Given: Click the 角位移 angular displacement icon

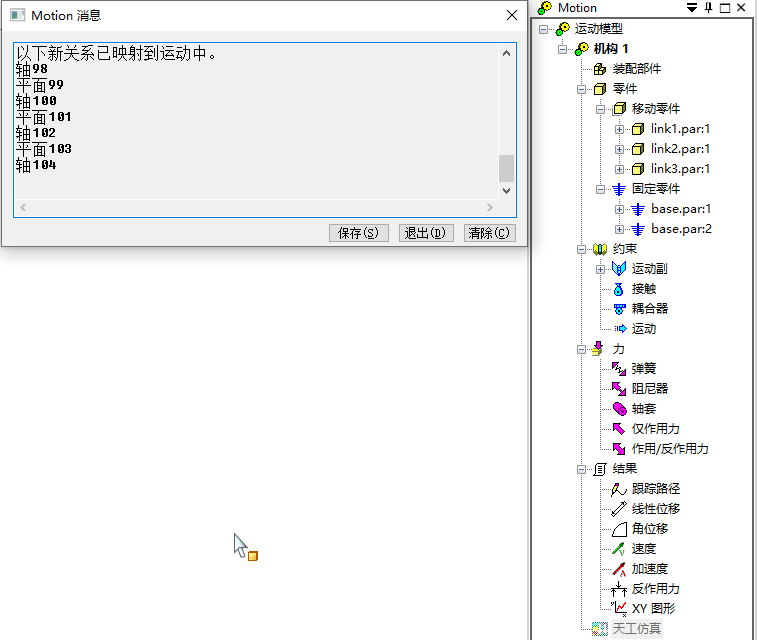Looking at the screenshot, I should [619, 529].
